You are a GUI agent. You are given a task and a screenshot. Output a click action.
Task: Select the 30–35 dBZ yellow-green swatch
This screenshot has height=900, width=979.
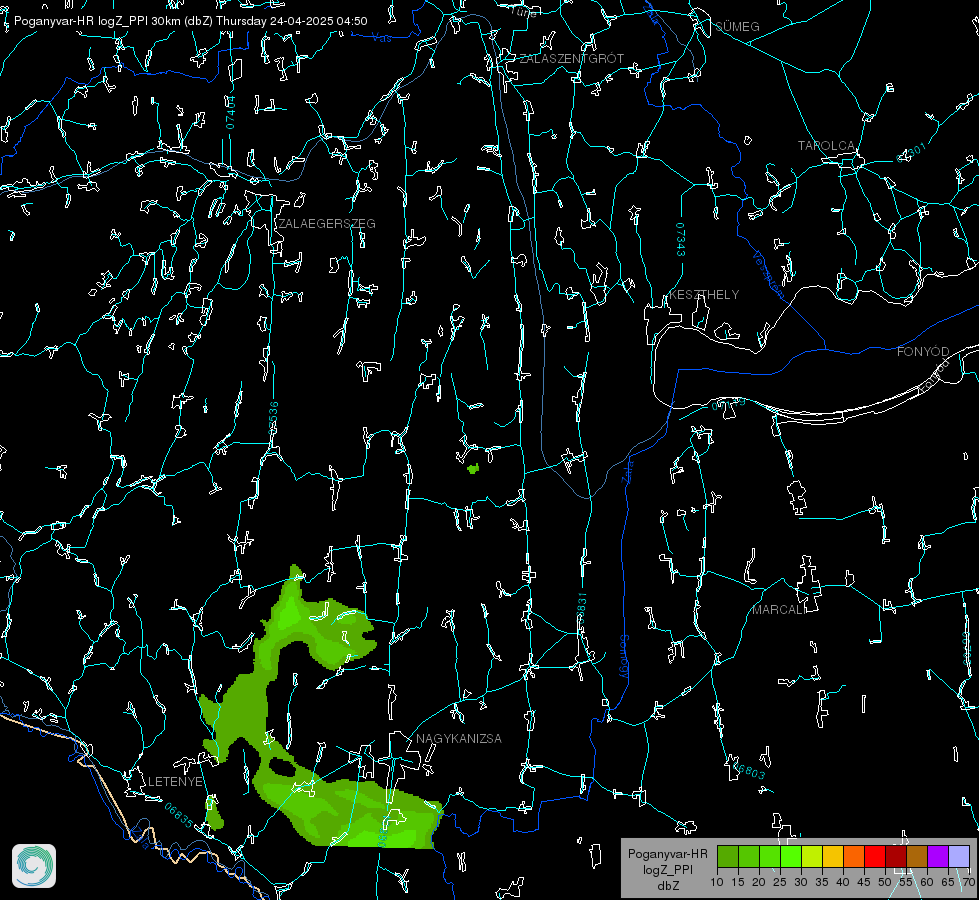click(812, 857)
